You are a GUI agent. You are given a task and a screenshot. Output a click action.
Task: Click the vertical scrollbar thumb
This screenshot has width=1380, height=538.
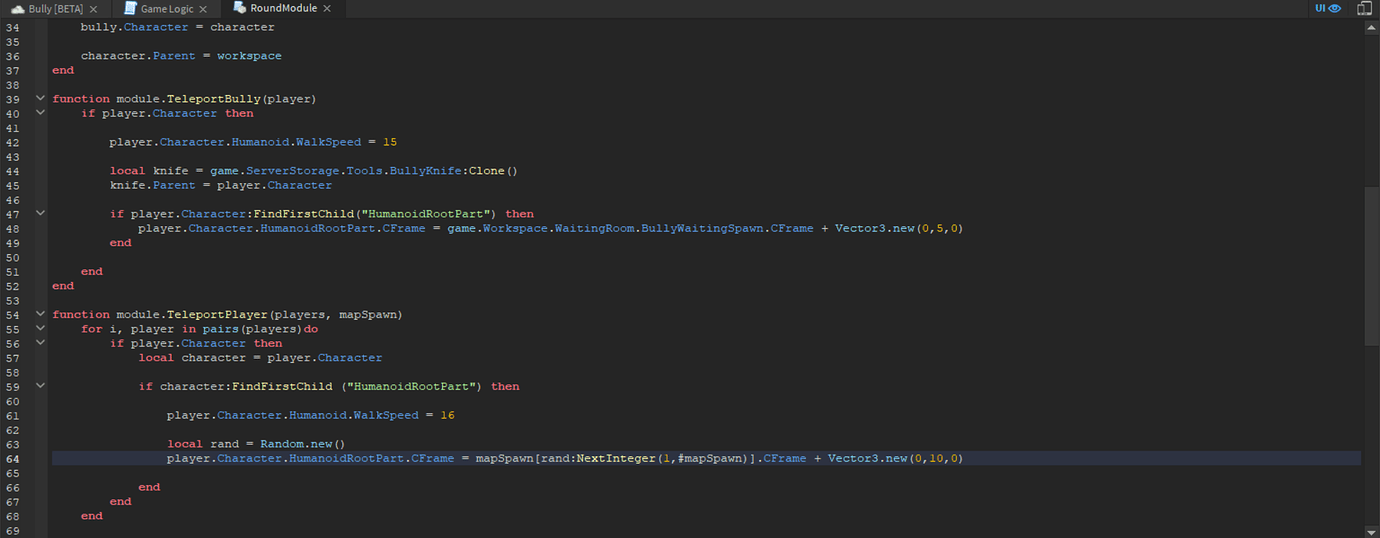coord(1371,265)
